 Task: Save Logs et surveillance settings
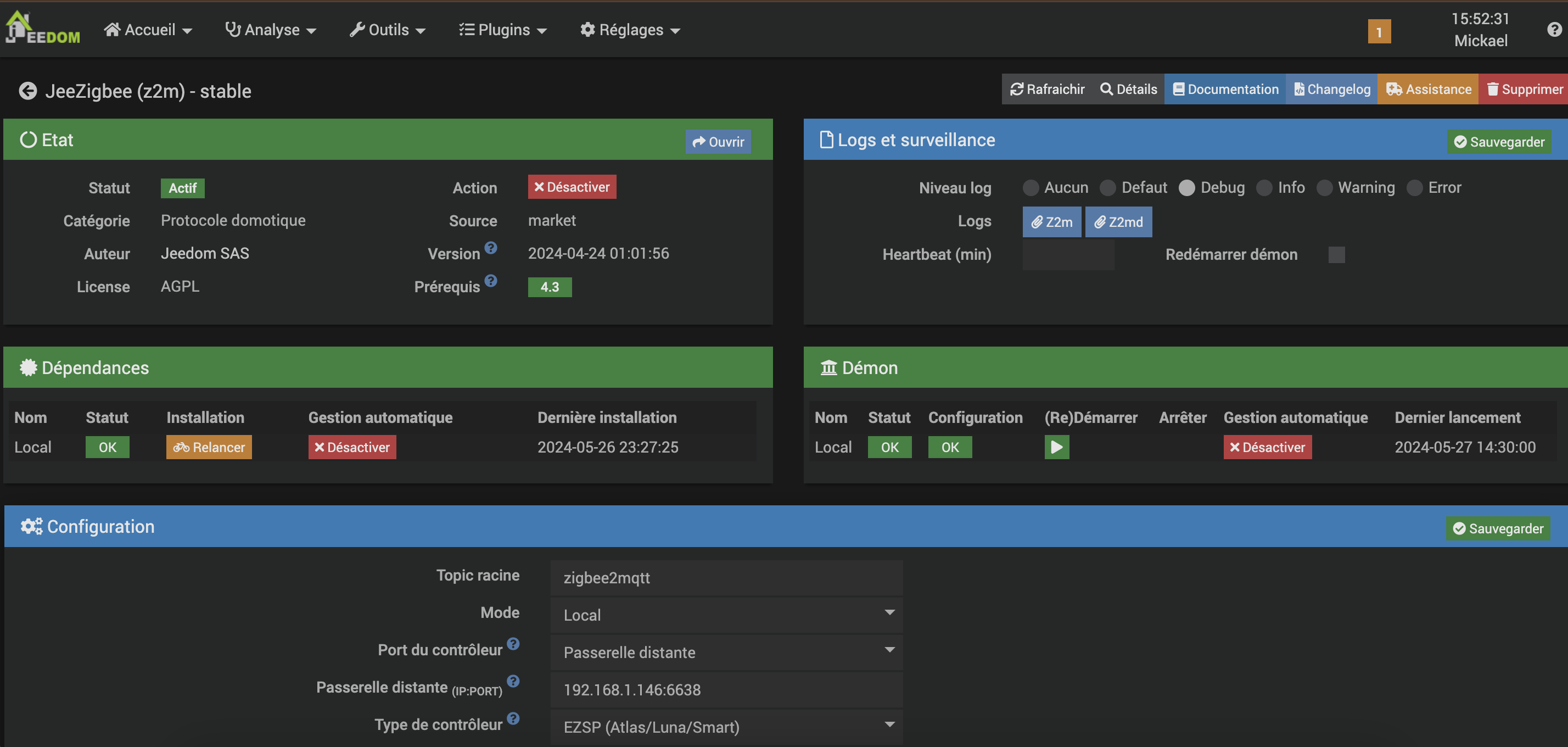click(x=1499, y=142)
